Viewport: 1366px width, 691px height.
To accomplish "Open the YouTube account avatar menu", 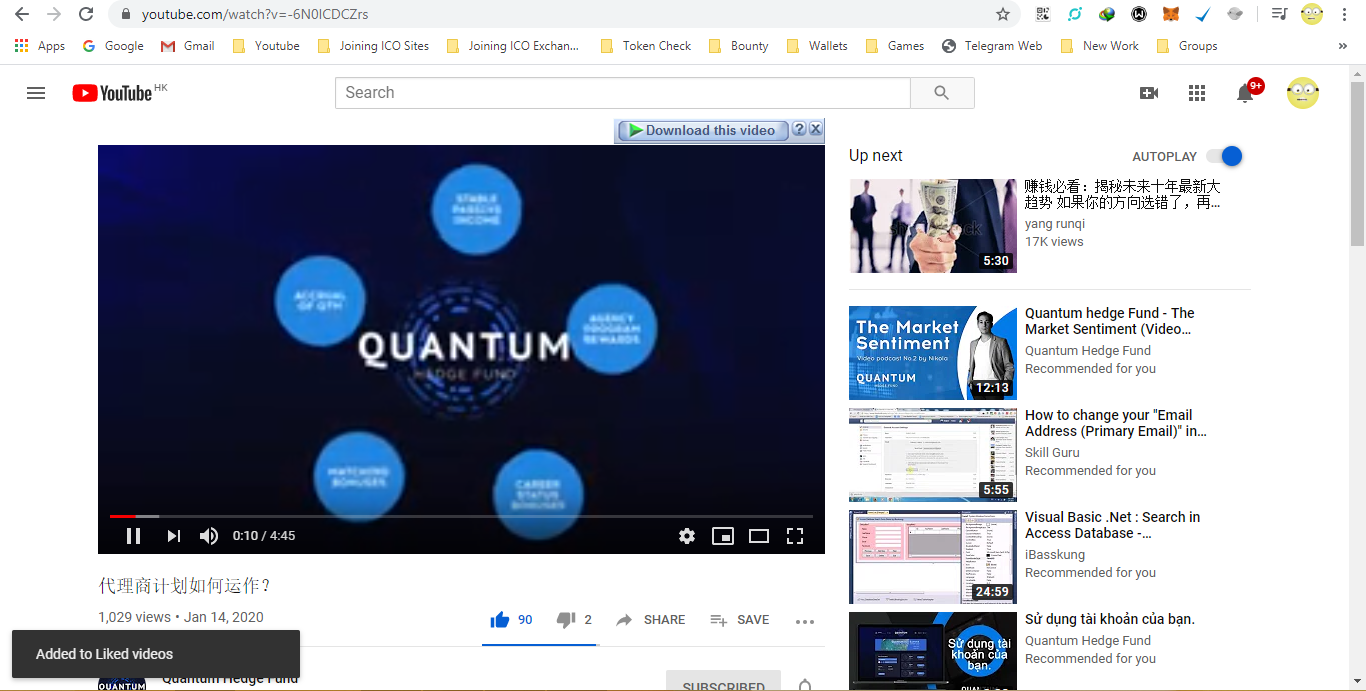I will (x=1303, y=93).
